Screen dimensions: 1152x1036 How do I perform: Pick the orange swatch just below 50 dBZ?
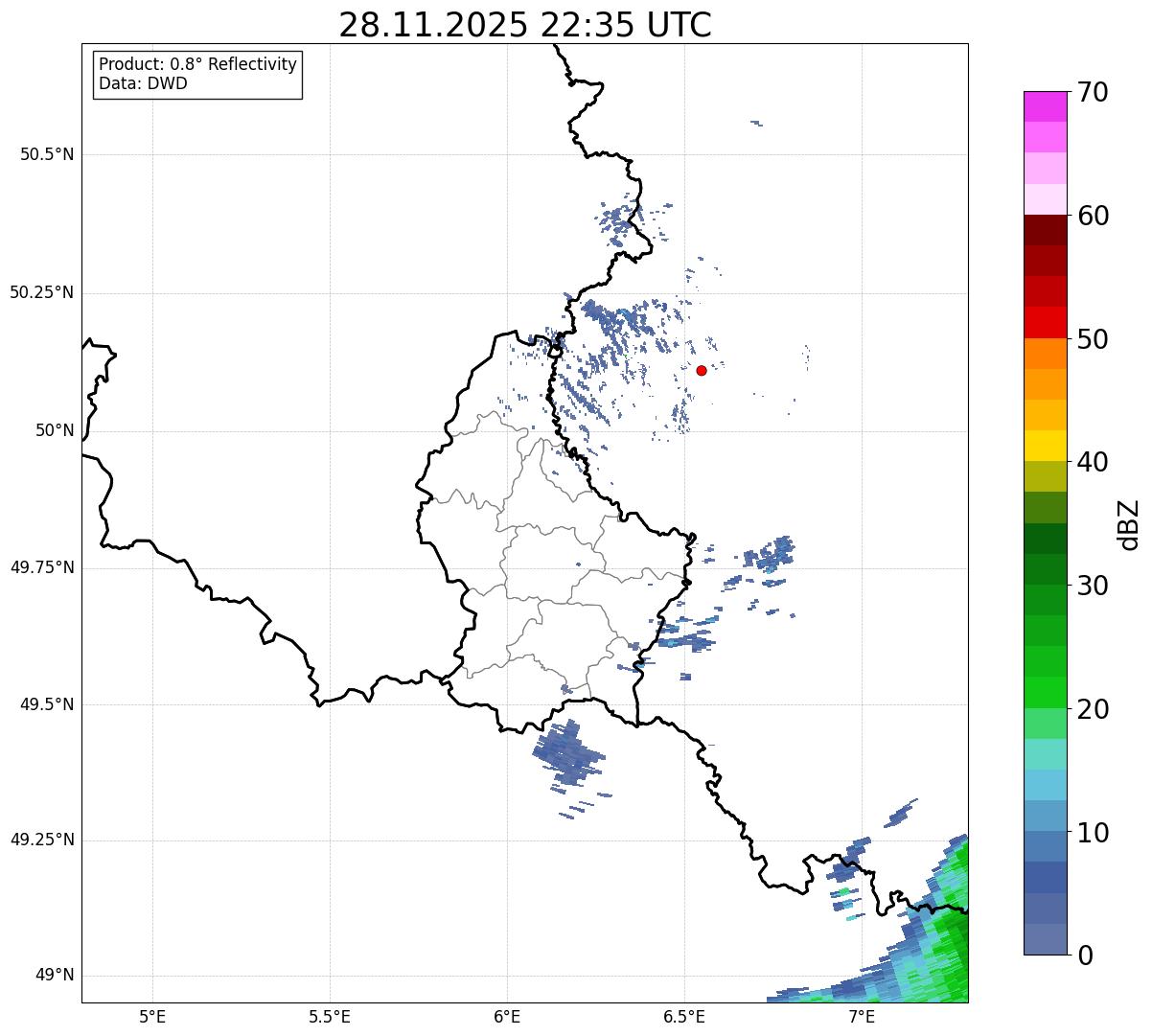coord(1046,354)
